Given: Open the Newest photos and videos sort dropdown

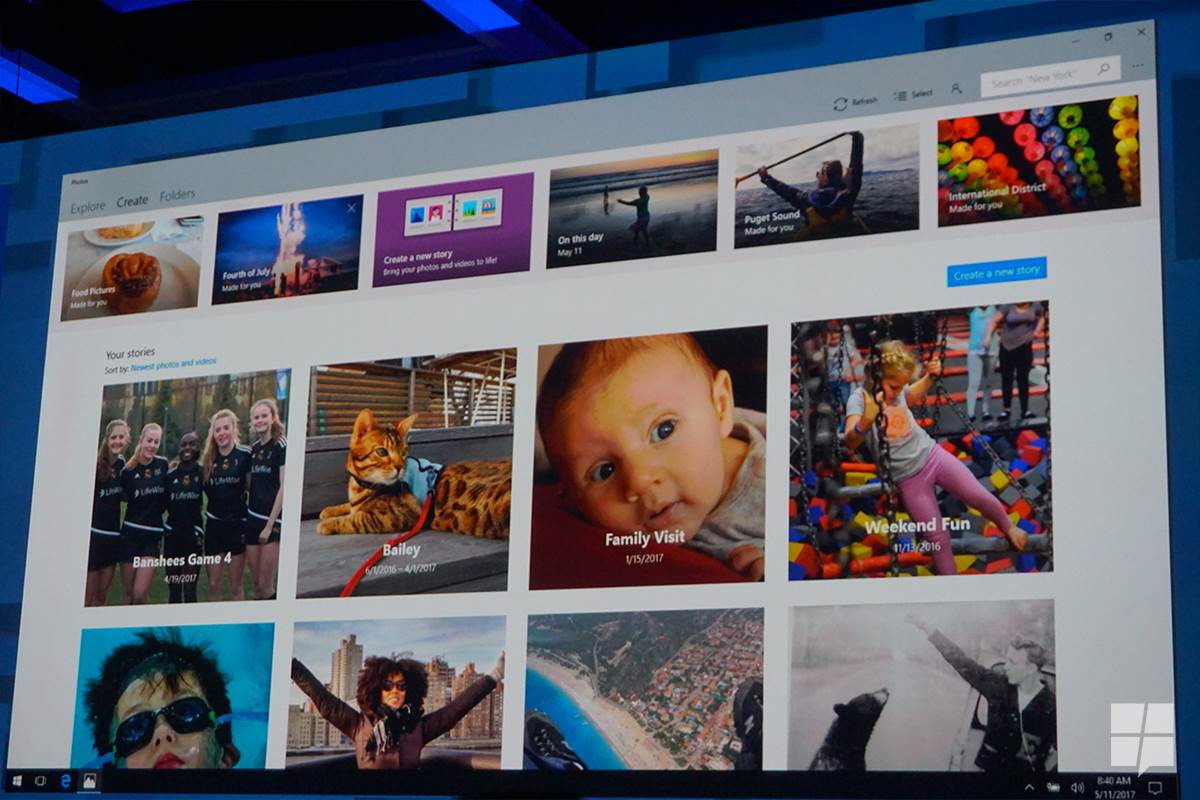Looking at the screenshot, I should tap(173, 365).
